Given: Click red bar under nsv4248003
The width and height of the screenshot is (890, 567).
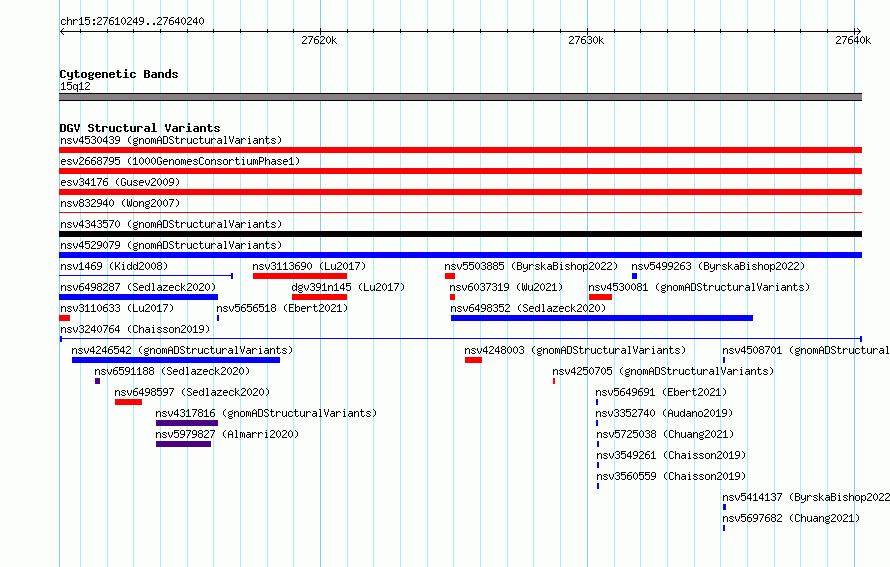Looking at the screenshot, I should pyautogui.click(x=473, y=360).
